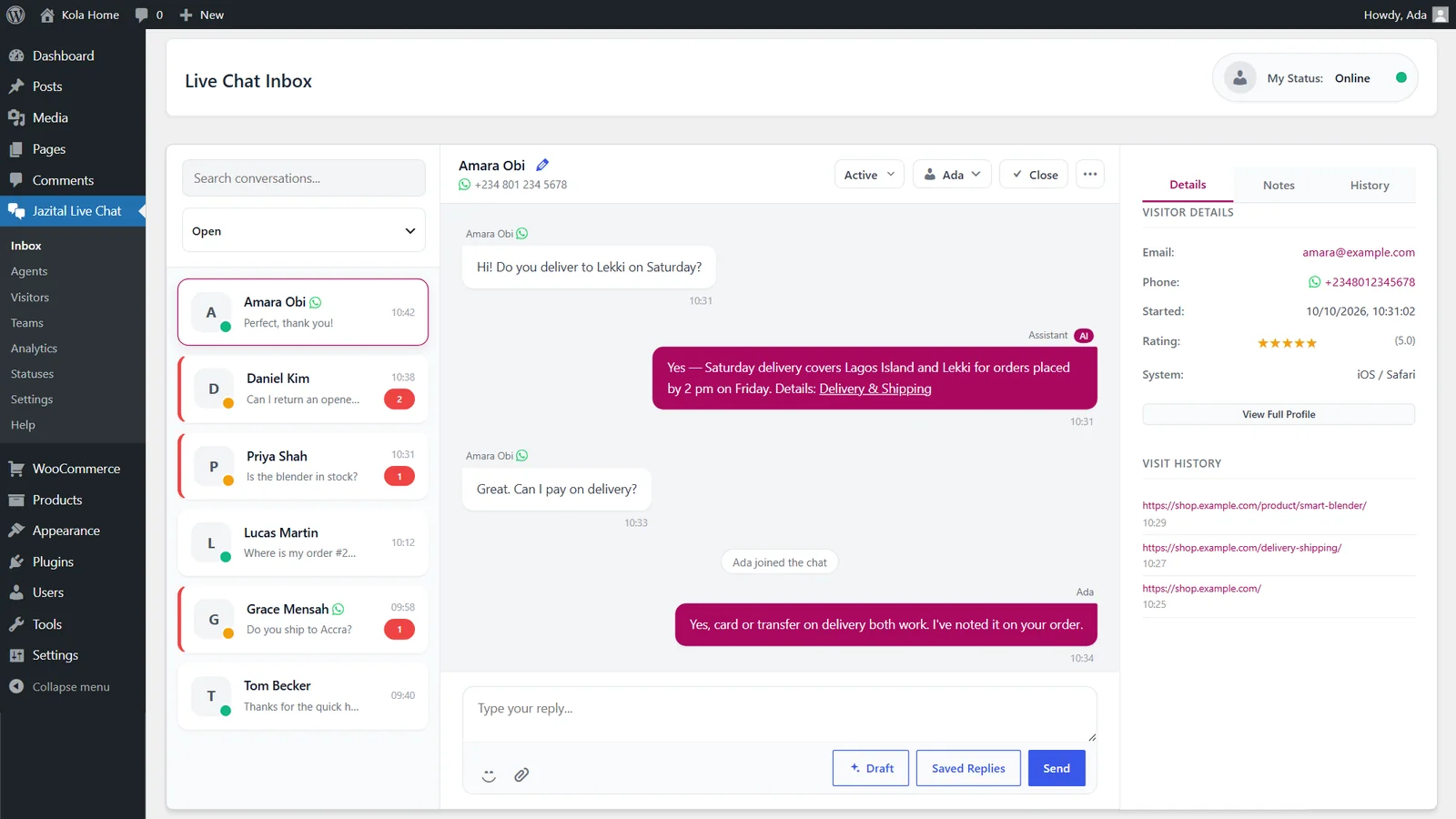The image size is (1456, 819).
Task: Click in the Type your reply box
Action: click(780, 714)
